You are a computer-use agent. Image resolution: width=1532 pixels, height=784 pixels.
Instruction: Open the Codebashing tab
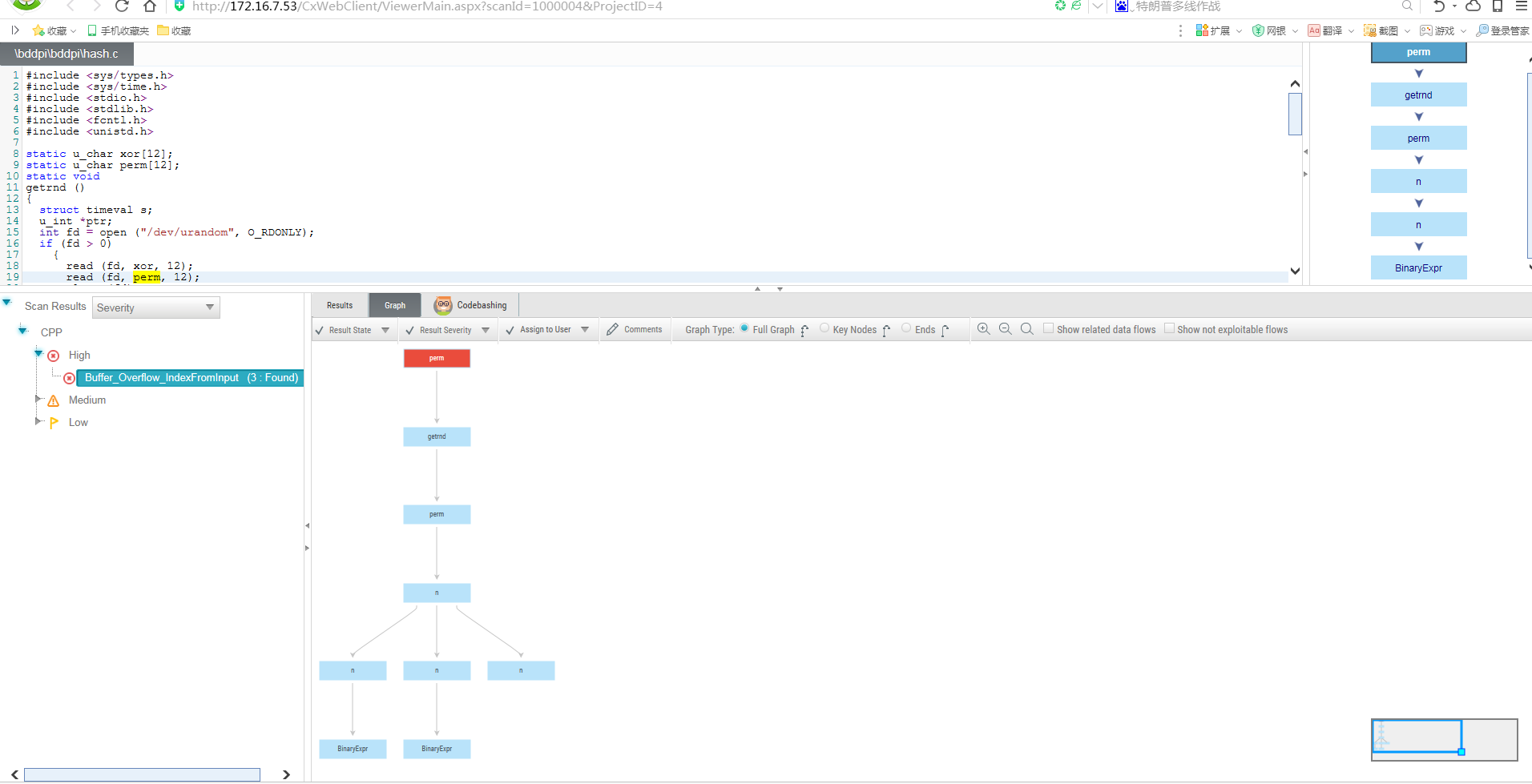tap(471, 305)
